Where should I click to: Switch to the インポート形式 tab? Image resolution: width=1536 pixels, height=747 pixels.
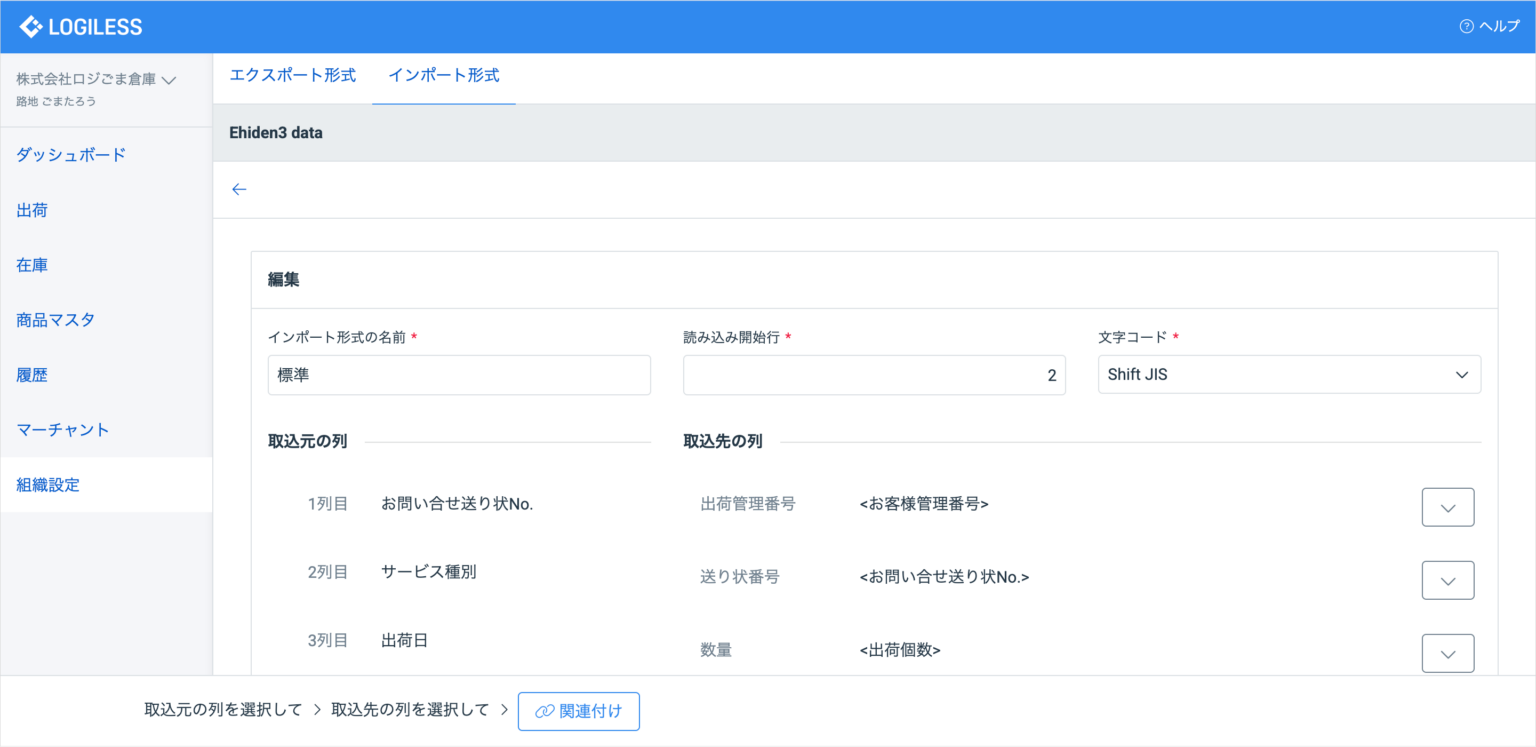[443, 76]
